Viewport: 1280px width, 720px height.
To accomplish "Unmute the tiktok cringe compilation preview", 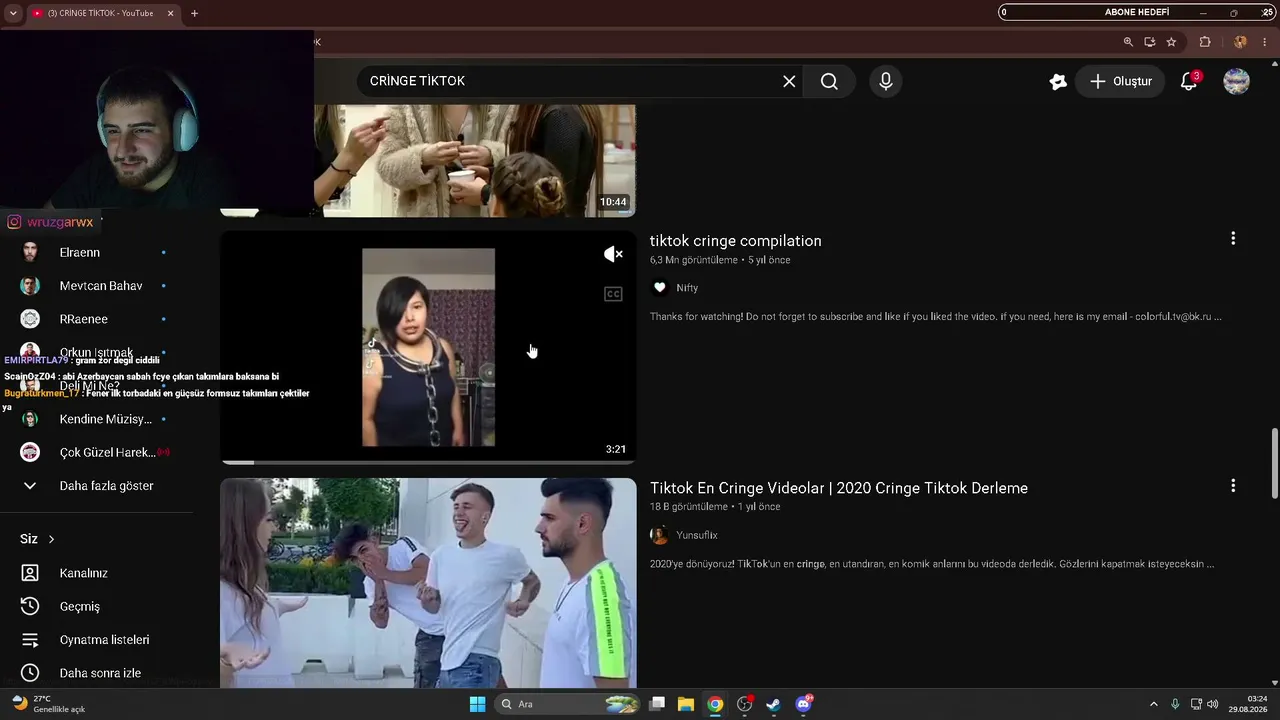I will 613,254.
